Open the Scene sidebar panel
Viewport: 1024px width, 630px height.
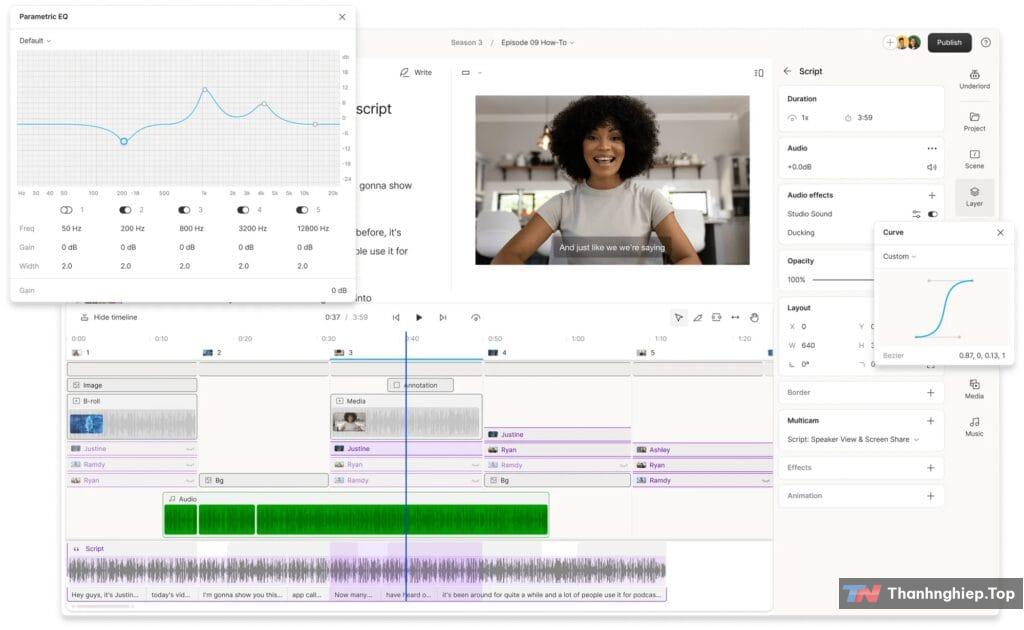tap(974, 159)
